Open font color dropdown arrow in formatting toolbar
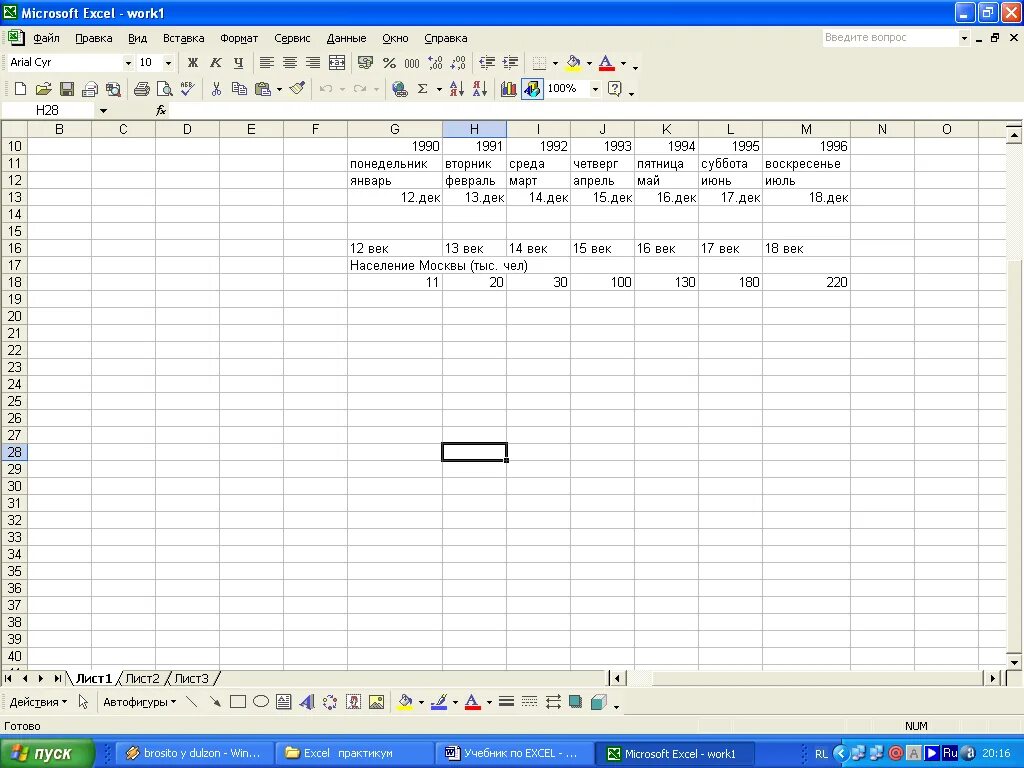The width and height of the screenshot is (1024, 768). coord(623,63)
